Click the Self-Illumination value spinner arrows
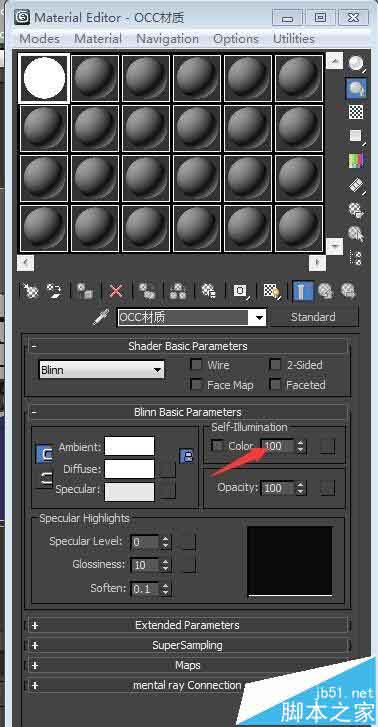Screen dimensions: 378x727 tap(301, 446)
